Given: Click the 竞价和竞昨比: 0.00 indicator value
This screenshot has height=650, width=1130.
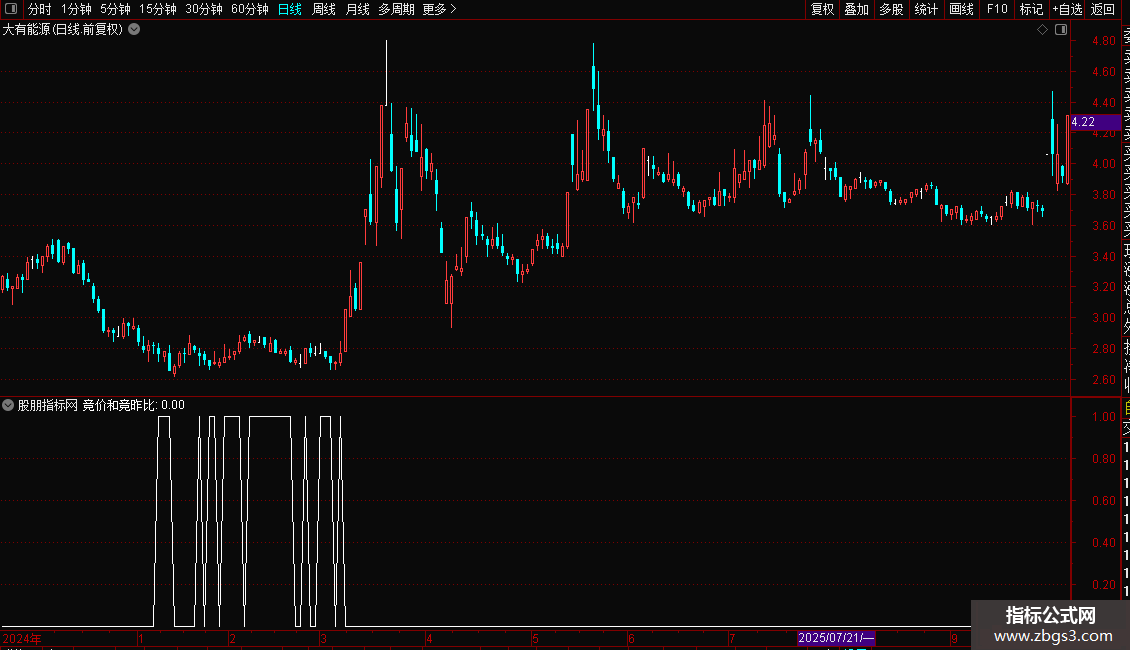Looking at the screenshot, I should (x=133, y=405).
